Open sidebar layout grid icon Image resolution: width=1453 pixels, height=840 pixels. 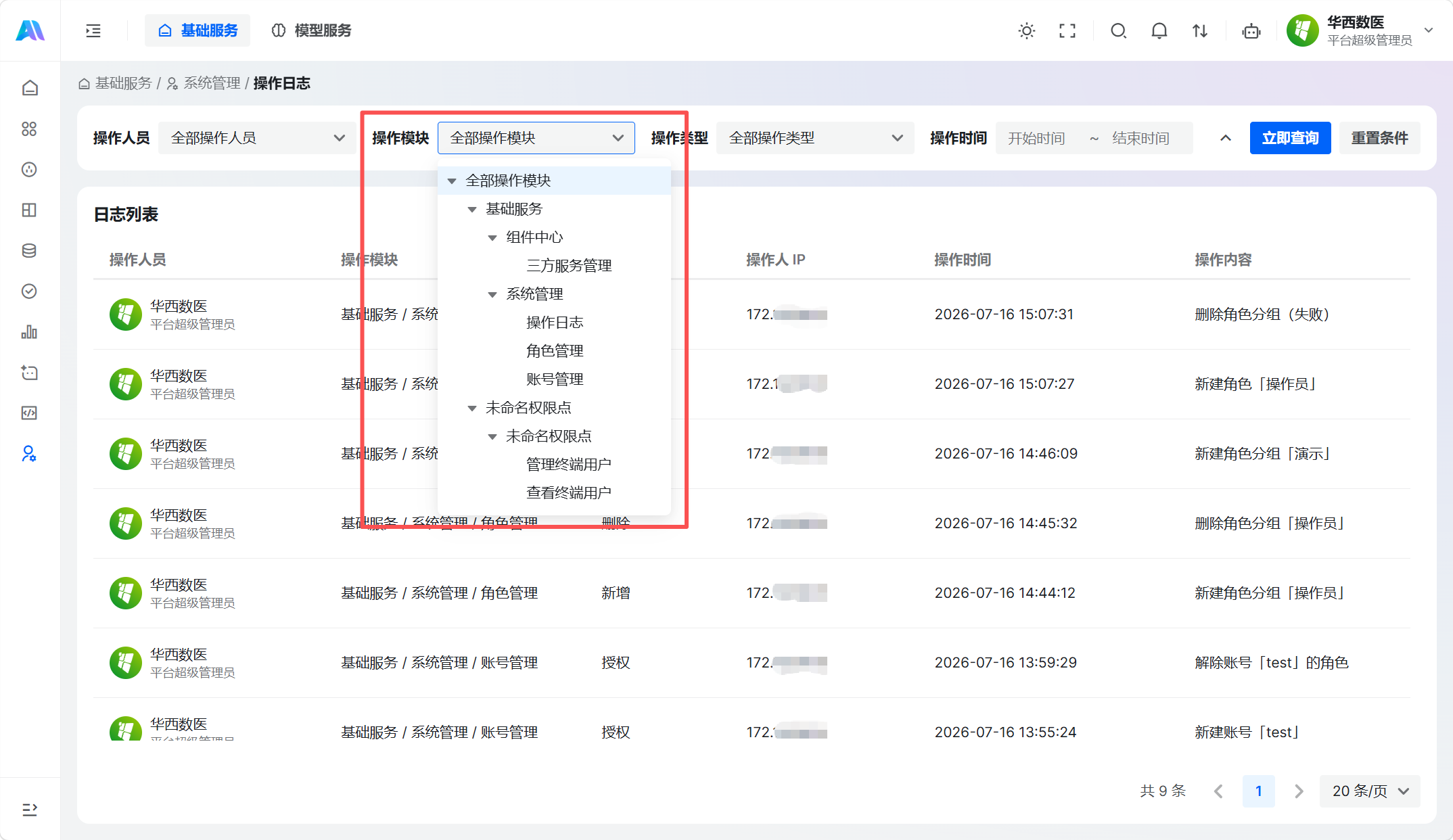pyautogui.click(x=29, y=210)
